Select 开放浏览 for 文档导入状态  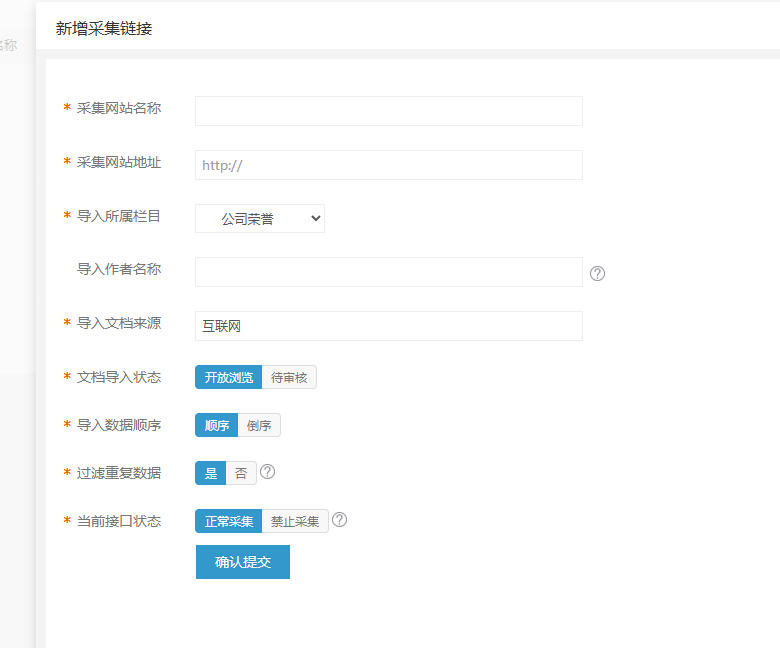pyautogui.click(x=228, y=377)
